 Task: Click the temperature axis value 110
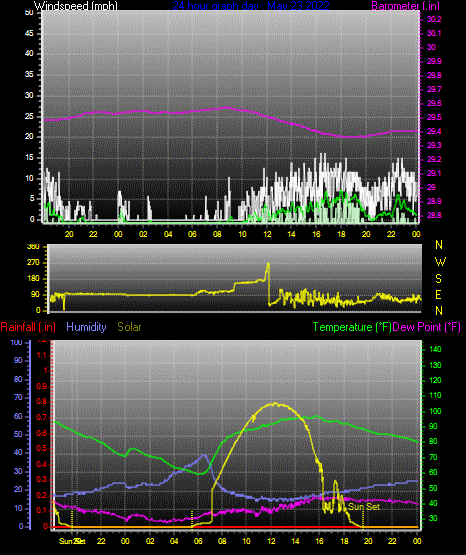[435, 395]
